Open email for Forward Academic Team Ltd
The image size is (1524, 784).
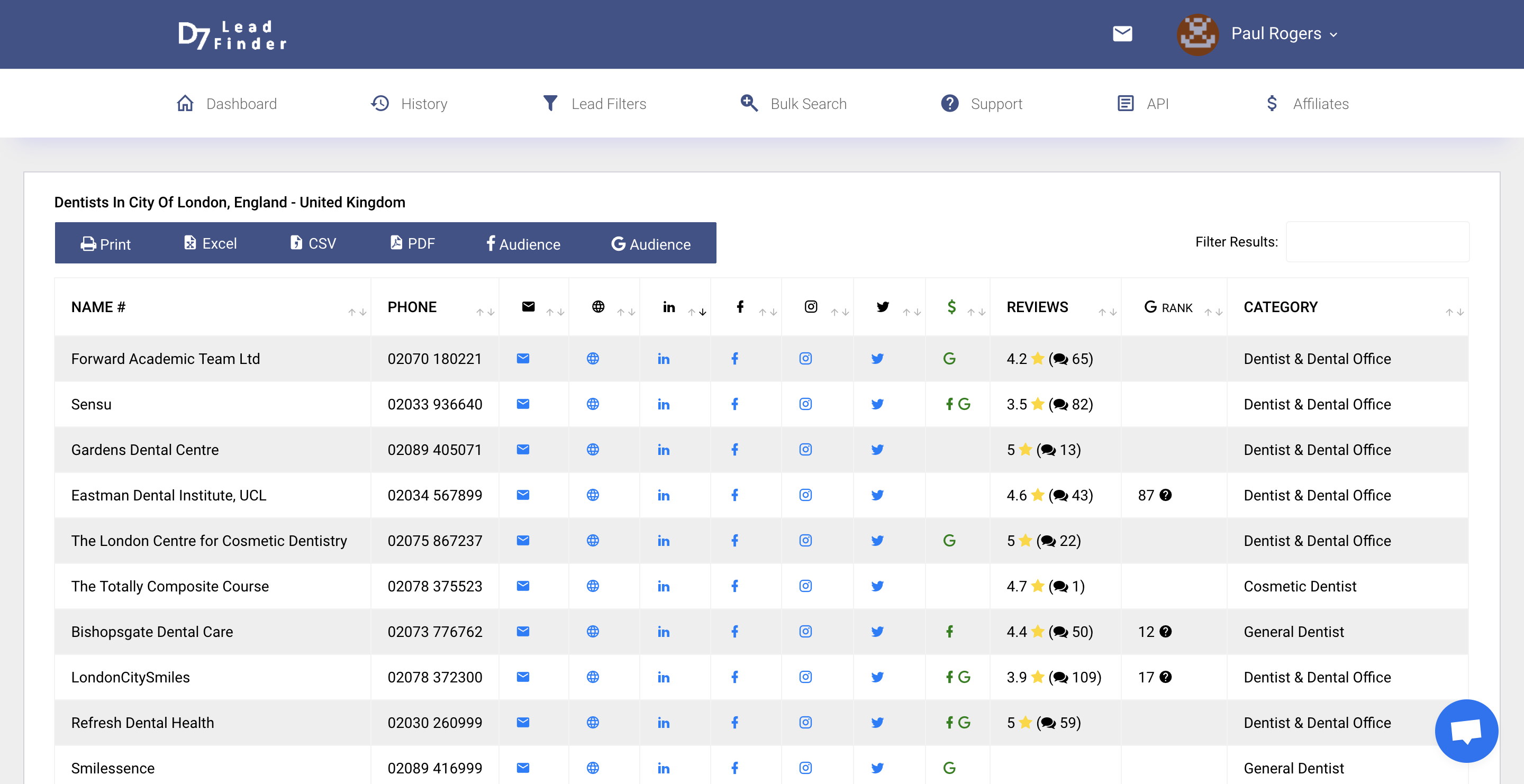(x=522, y=358)
